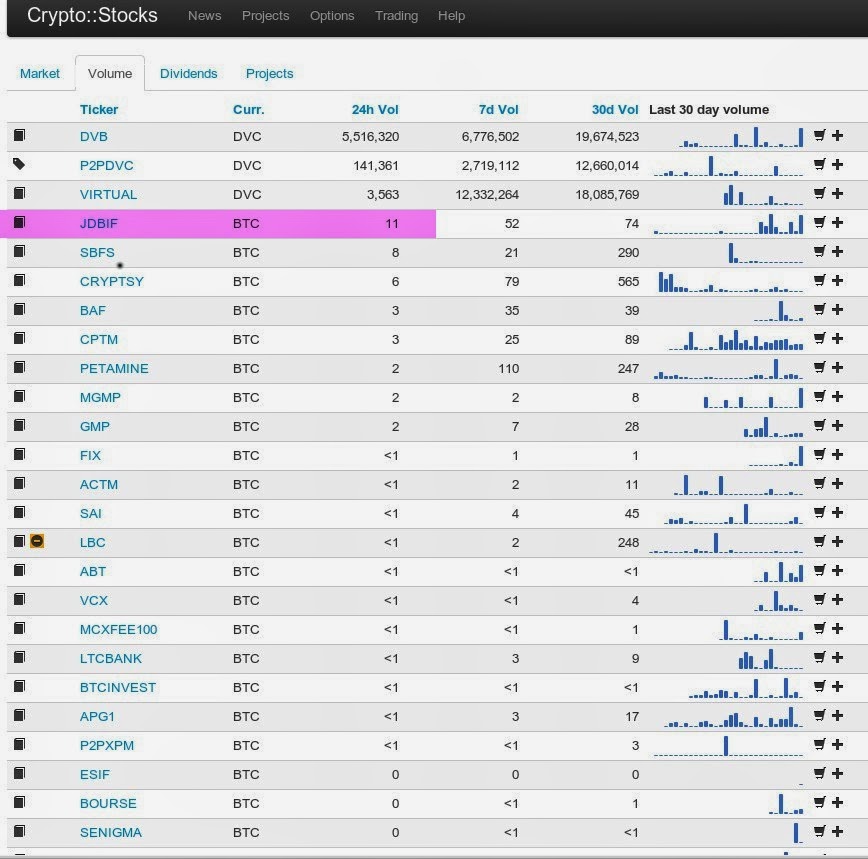This screenshot has width=868, height=859.
Task: Open the cart icon in CRYPTSY row
Action: coord(819,281)
